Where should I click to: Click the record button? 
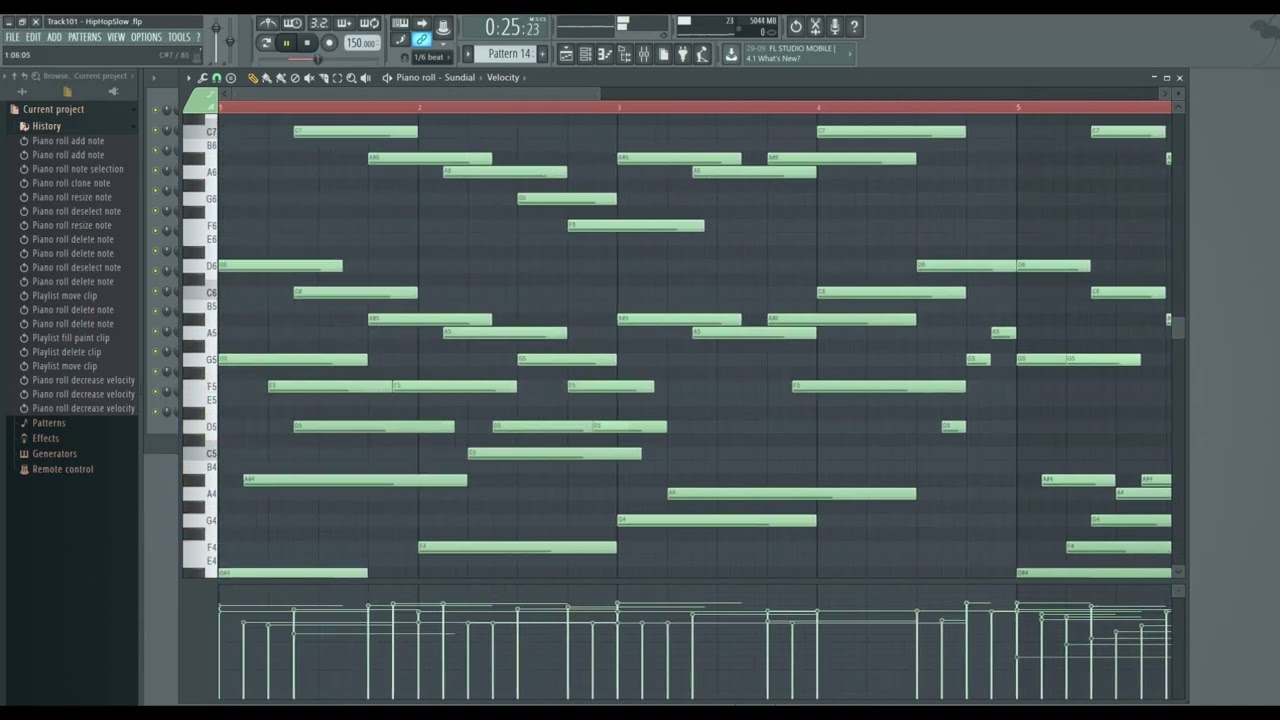tap(329, 43)
